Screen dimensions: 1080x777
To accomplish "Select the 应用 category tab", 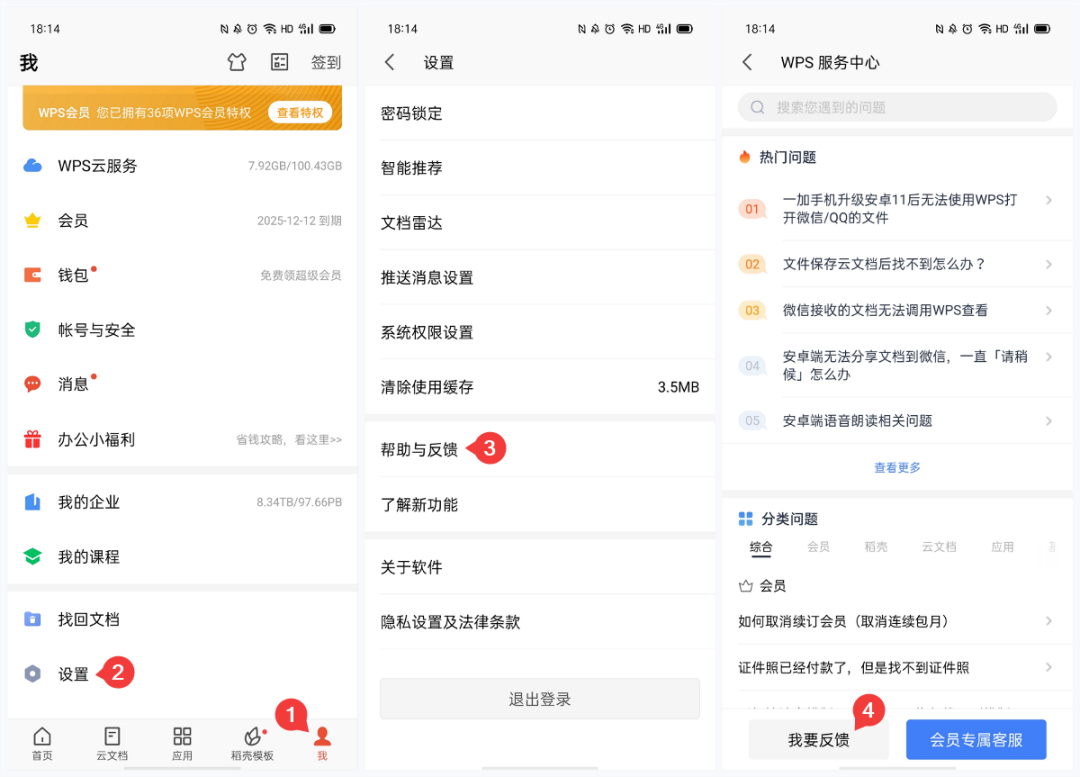I will click(1002, 547).
